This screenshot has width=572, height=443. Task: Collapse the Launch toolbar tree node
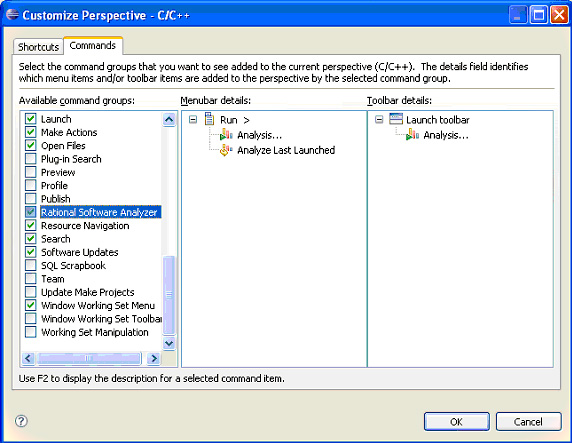[x=379, y=119]
